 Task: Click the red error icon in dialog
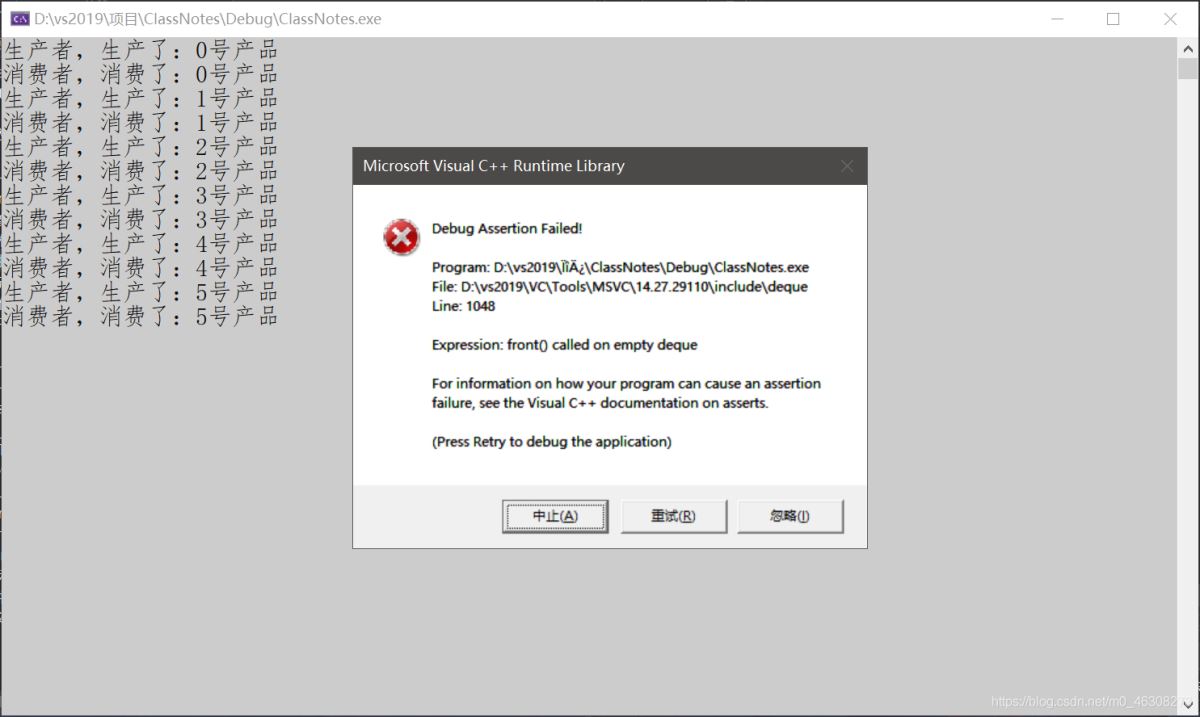(401, 238)
